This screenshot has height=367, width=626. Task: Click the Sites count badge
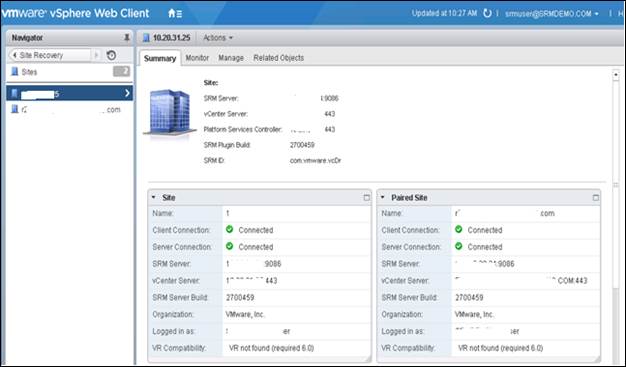point(121,71)
